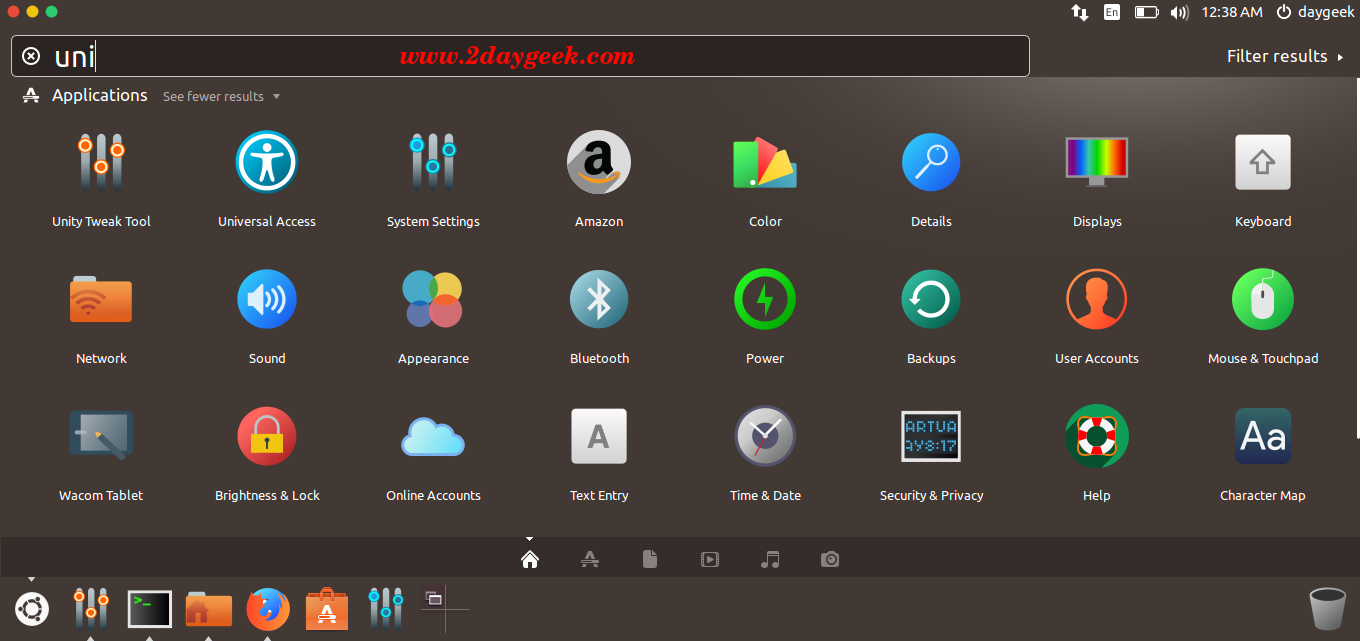This screenshot has width=1360, height=641.
Task: Clear the search text with the X icon
Action: (31, 56)
